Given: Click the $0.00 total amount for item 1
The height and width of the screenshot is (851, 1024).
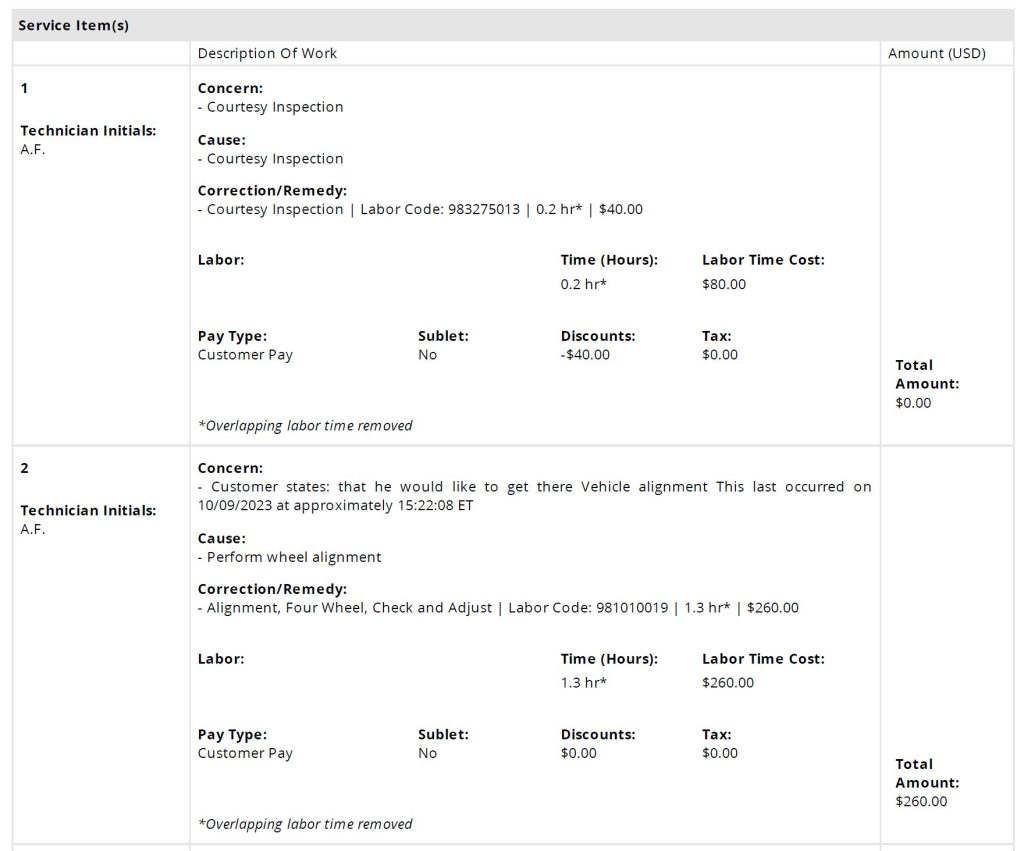Looking at the screenshot, I should point(913,403).
